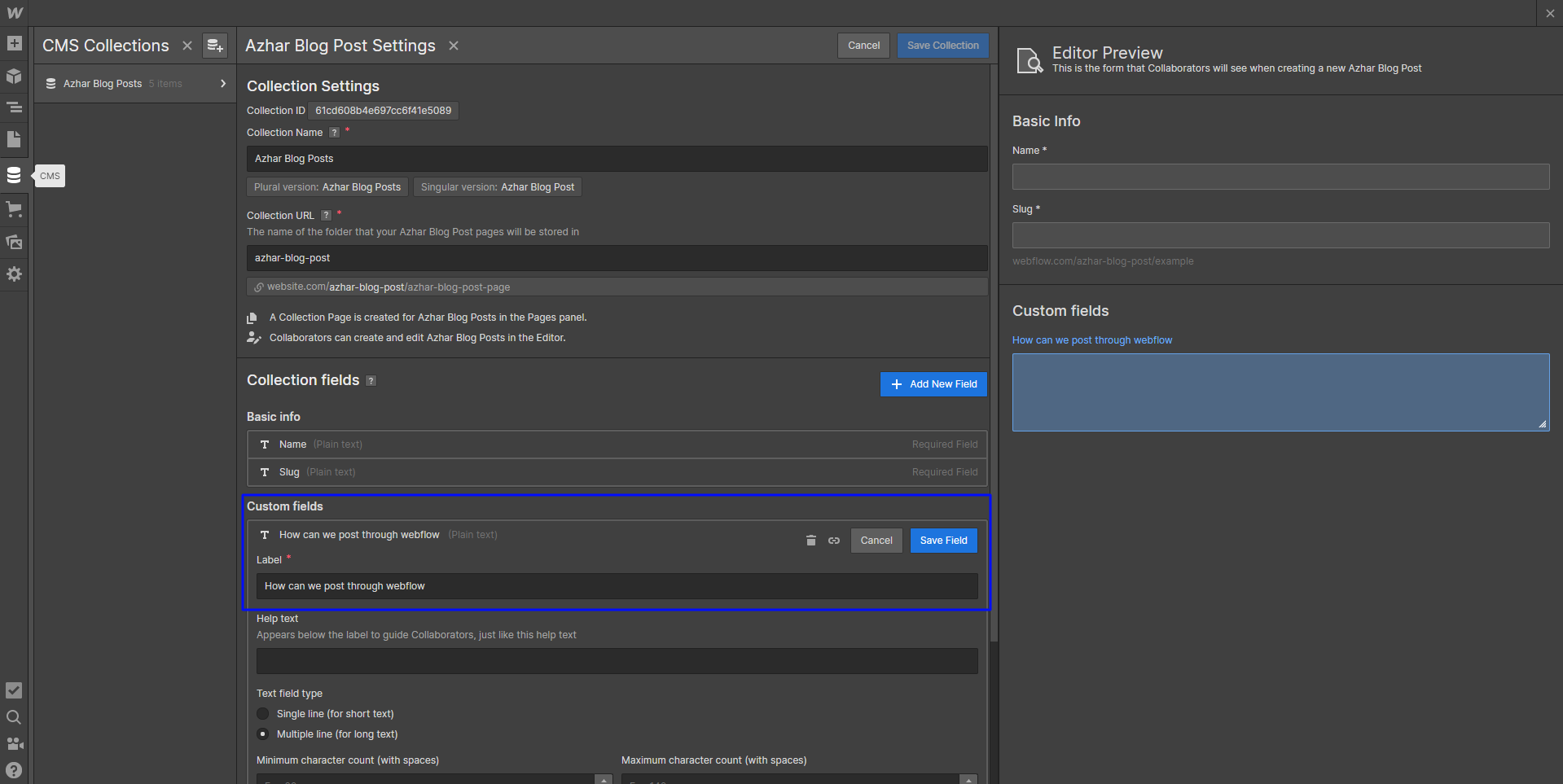Click Add New Field button
Image resolution: width=1563 pixels, height=784 pixels.
(933, 384)
